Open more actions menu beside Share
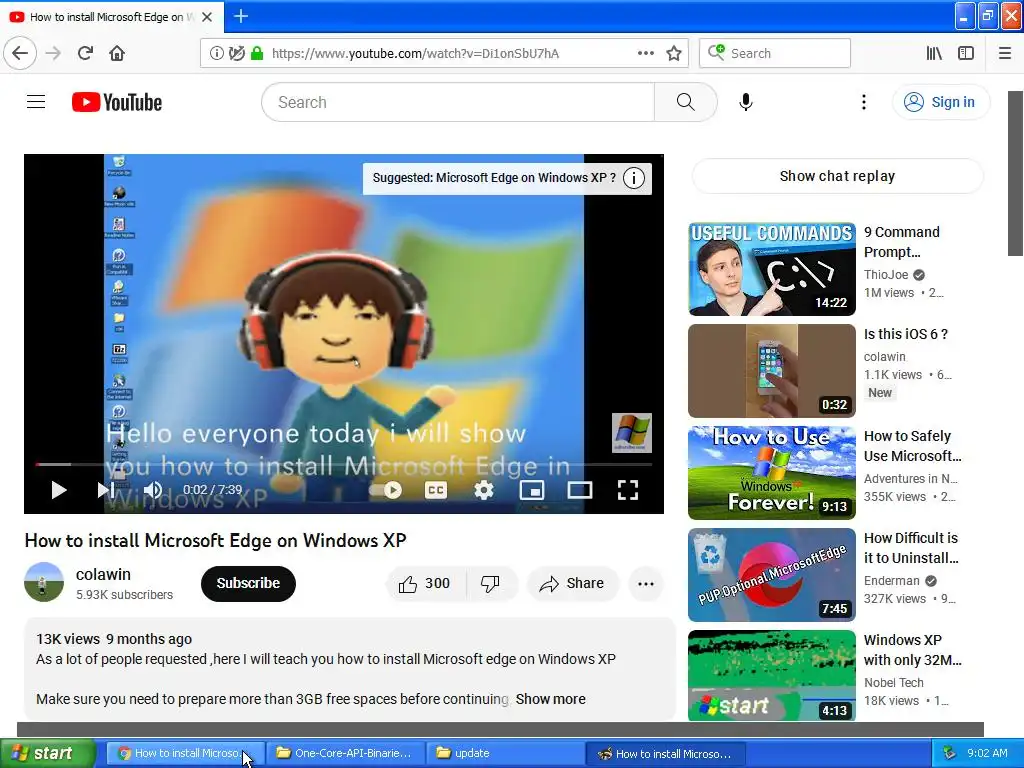Screen dimensions: 1024x768 (x=646, y=584)
